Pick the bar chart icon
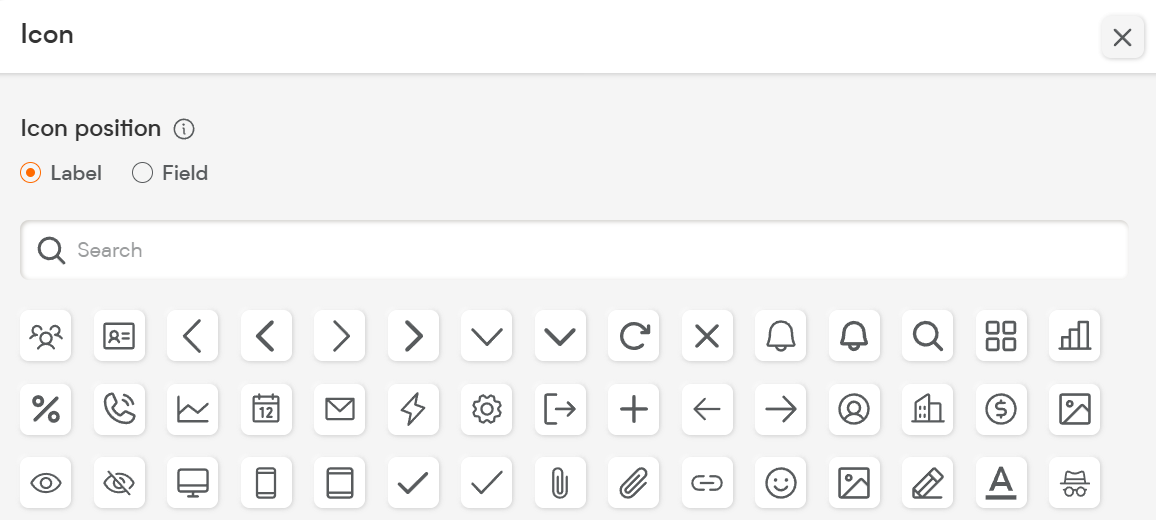 (x=1074, y=336)
